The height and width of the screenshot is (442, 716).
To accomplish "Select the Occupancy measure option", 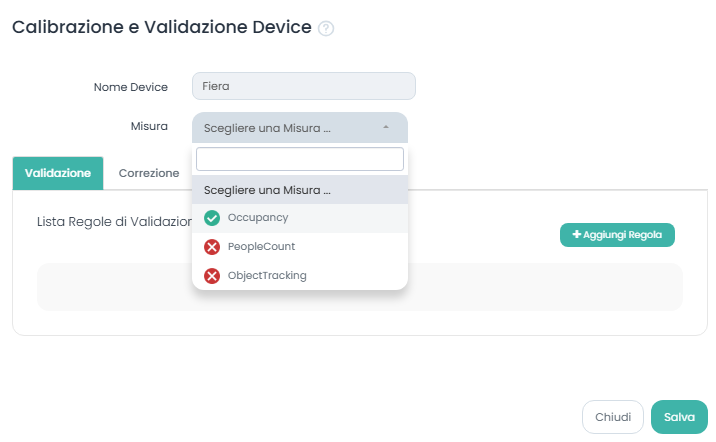I will (x=258, y=218).
